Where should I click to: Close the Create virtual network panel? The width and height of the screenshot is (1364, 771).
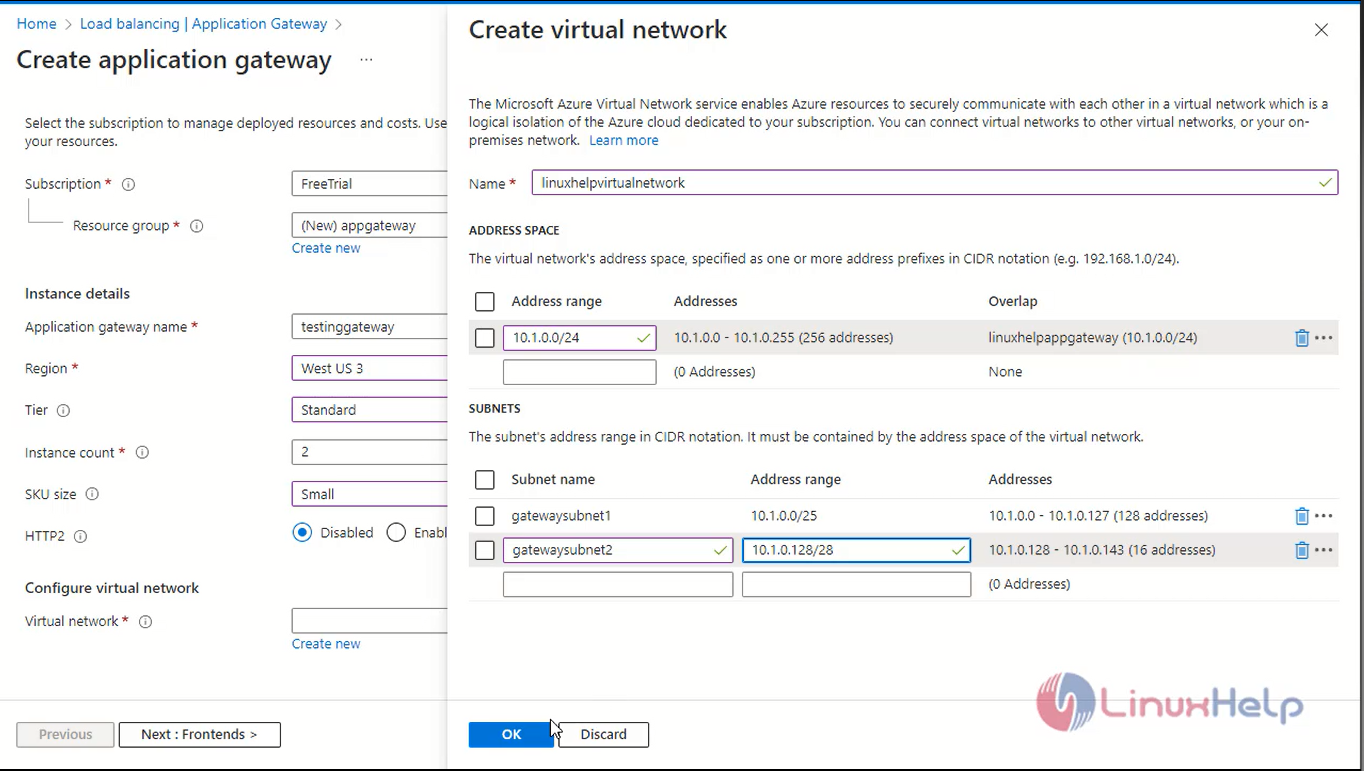[x=1321, y=30]
